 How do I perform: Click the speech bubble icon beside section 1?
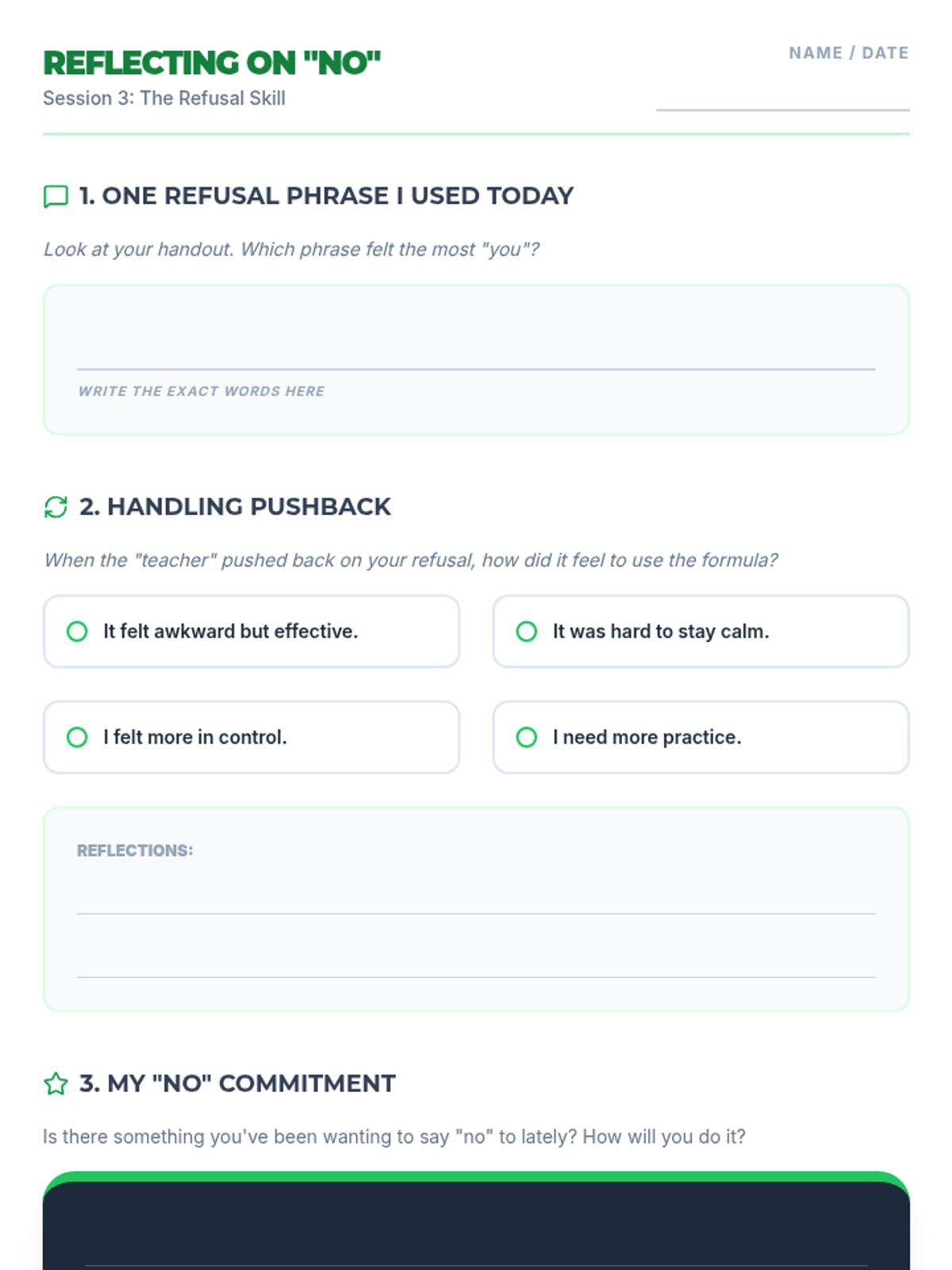[x=56, y=196]
